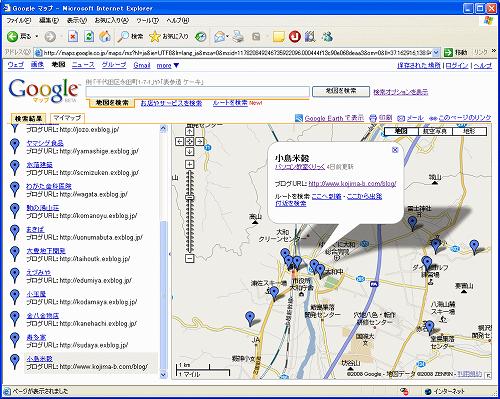Open the 金八金物店 result link
Viewport: 500px width, 399px height.
pos(43,315)
